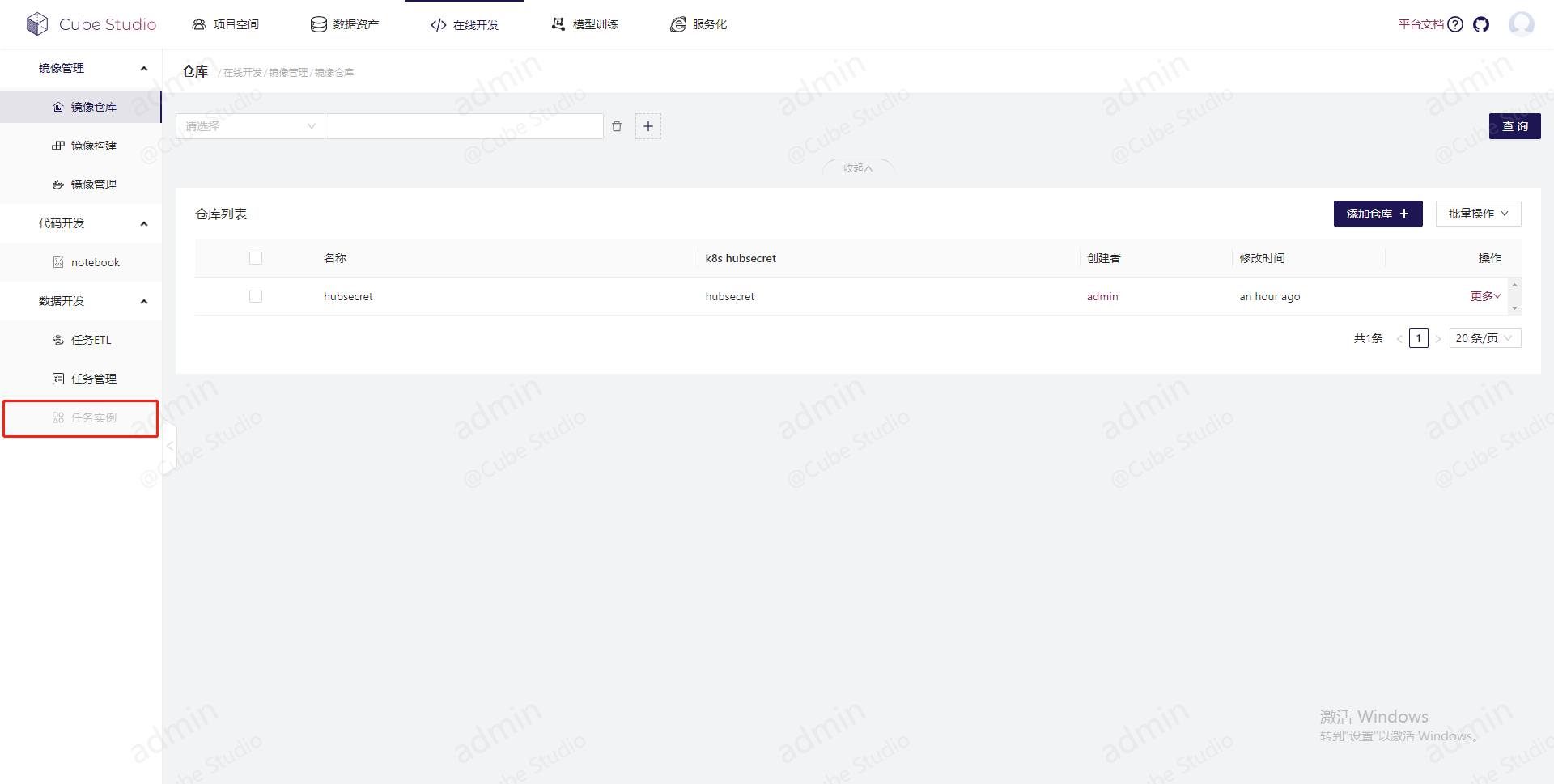The width and height of the screenshot is (1554, 784).
Task: Open the 模型训练 top menu
Action: pyautogui.click(x=584, y=24)
